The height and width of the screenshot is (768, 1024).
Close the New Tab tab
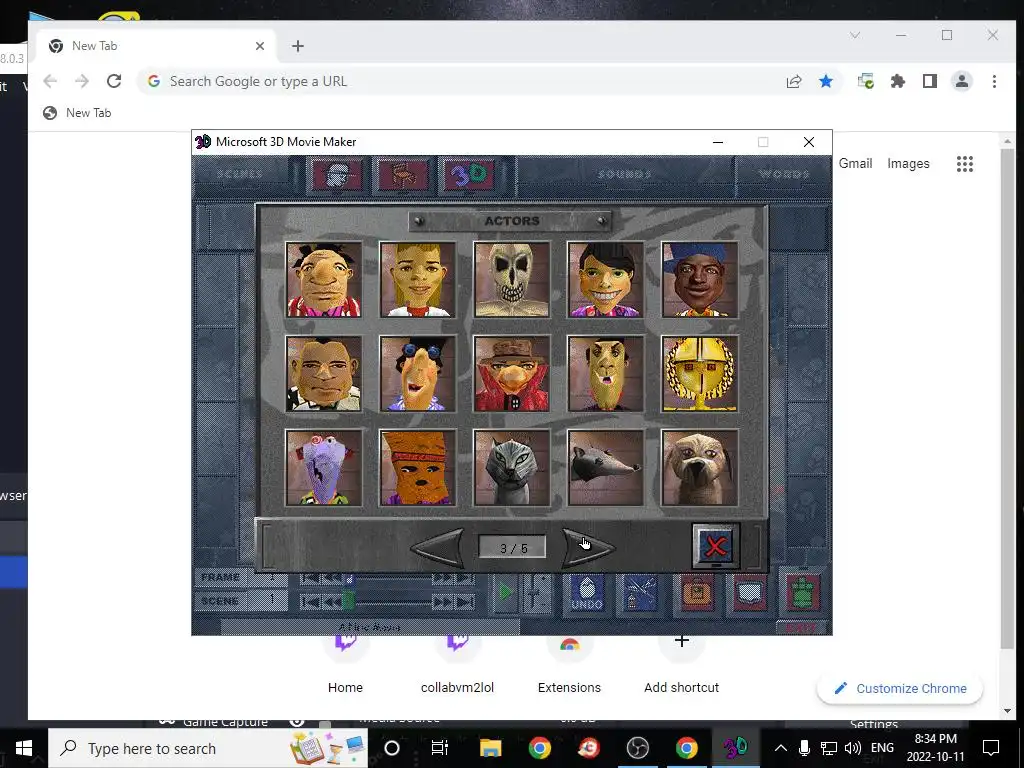click(260, 46)
